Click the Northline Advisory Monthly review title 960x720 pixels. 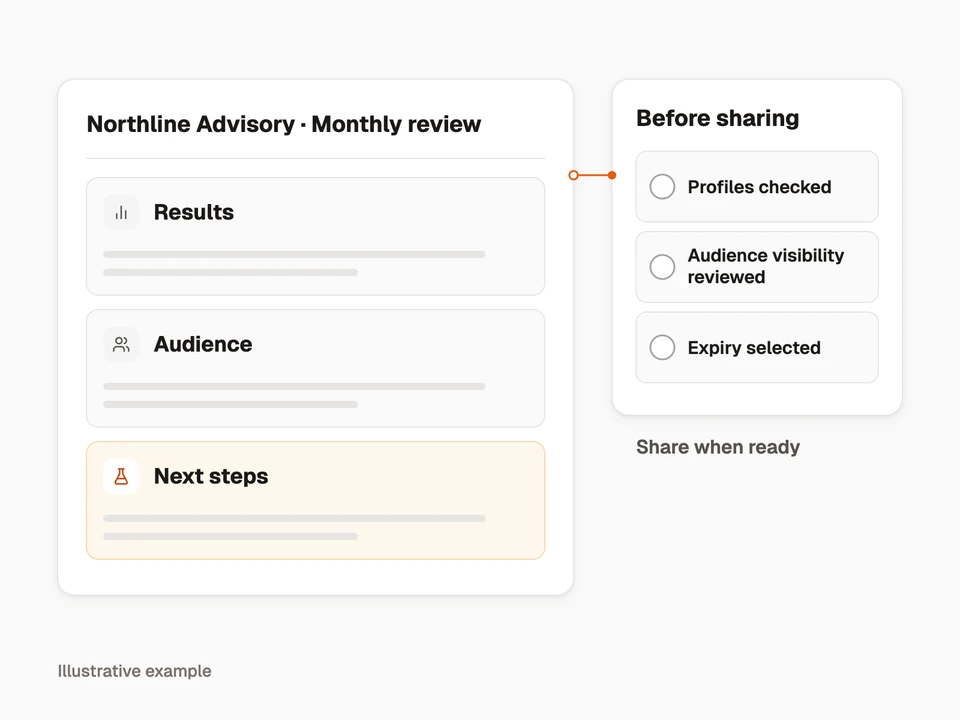pyautogui.click(x=283, y=124)
